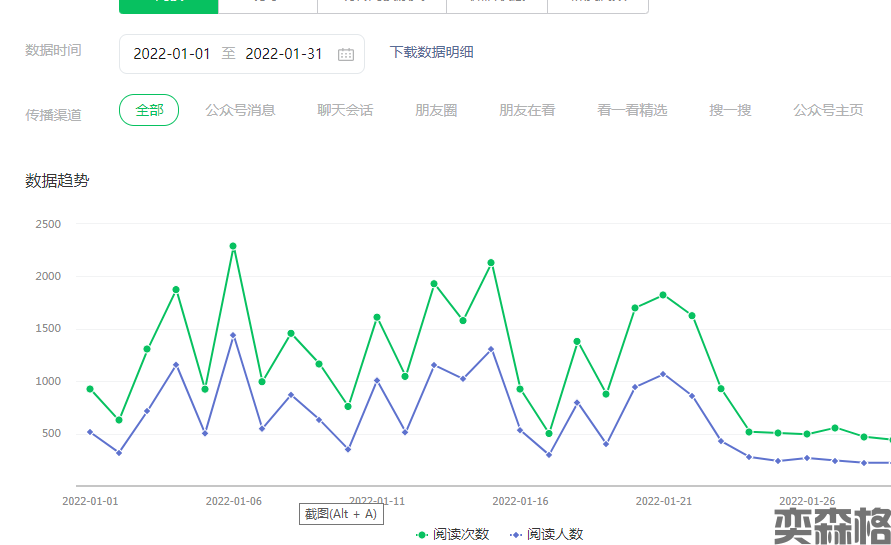Click the 公众号主页 channel filter

[x=828, y=110]
